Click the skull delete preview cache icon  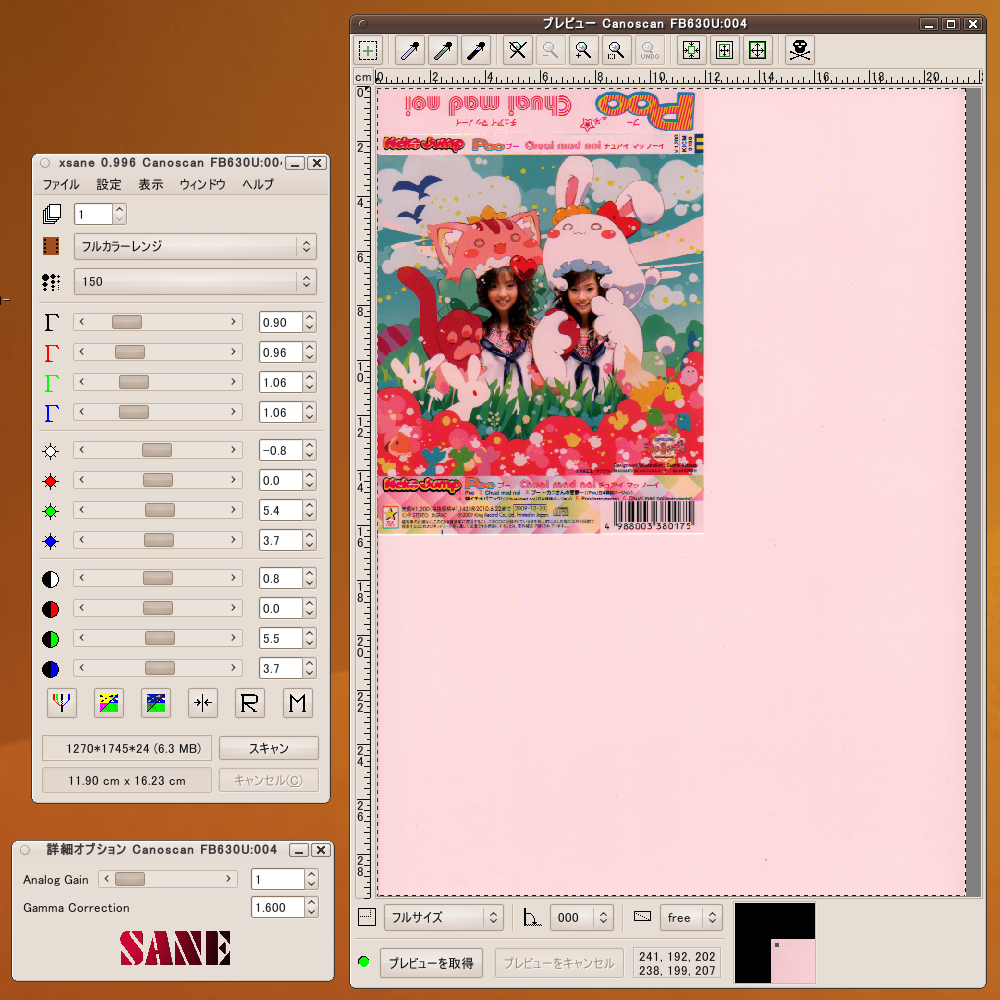pos(799,50)
